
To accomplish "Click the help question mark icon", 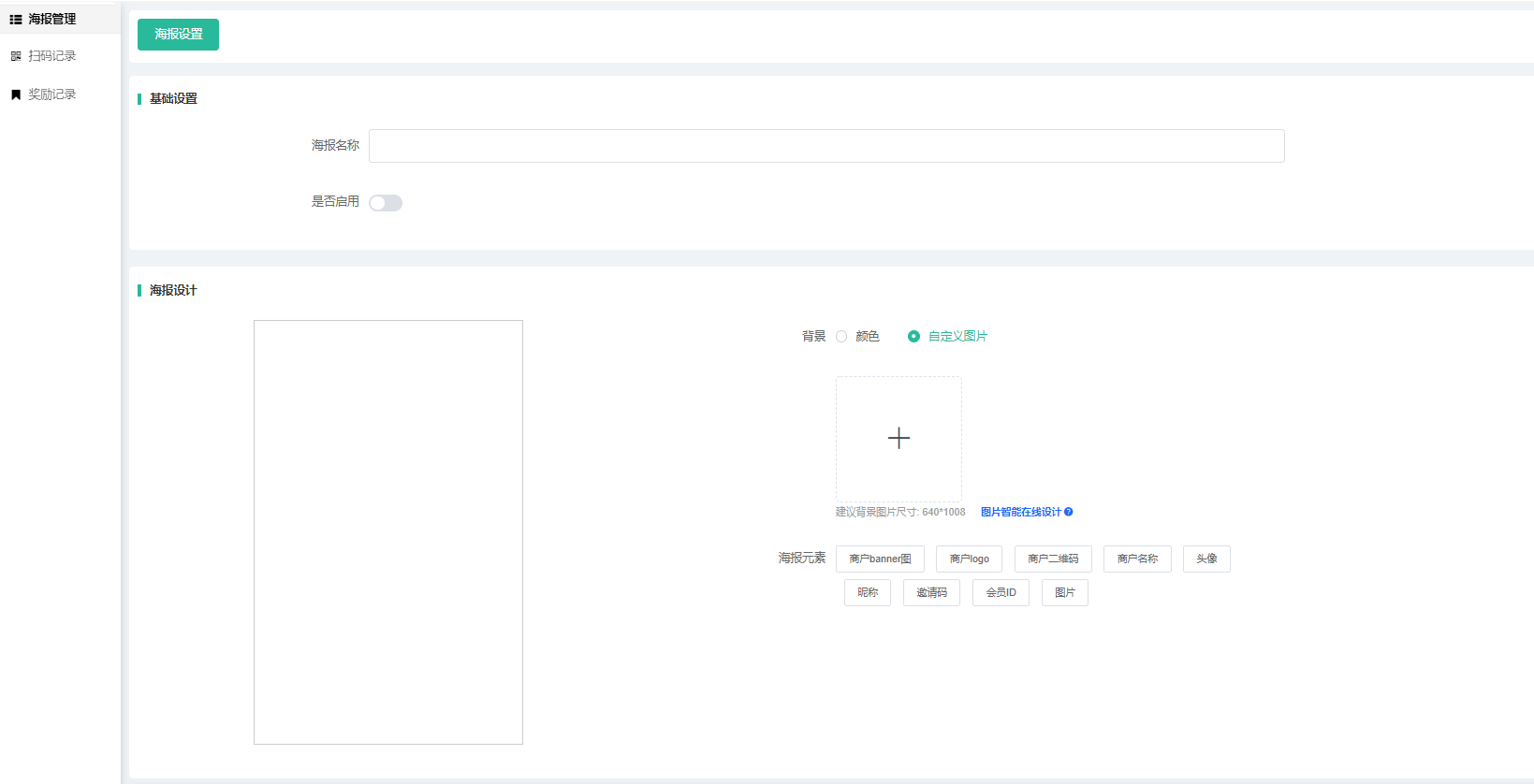I will point(1069,512).
